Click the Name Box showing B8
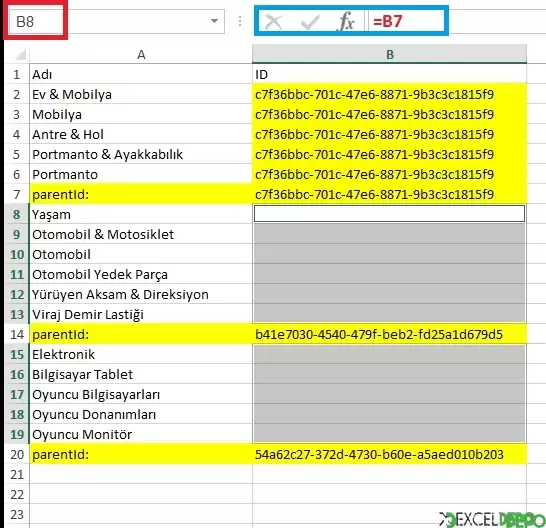 [x=36, y=22]
